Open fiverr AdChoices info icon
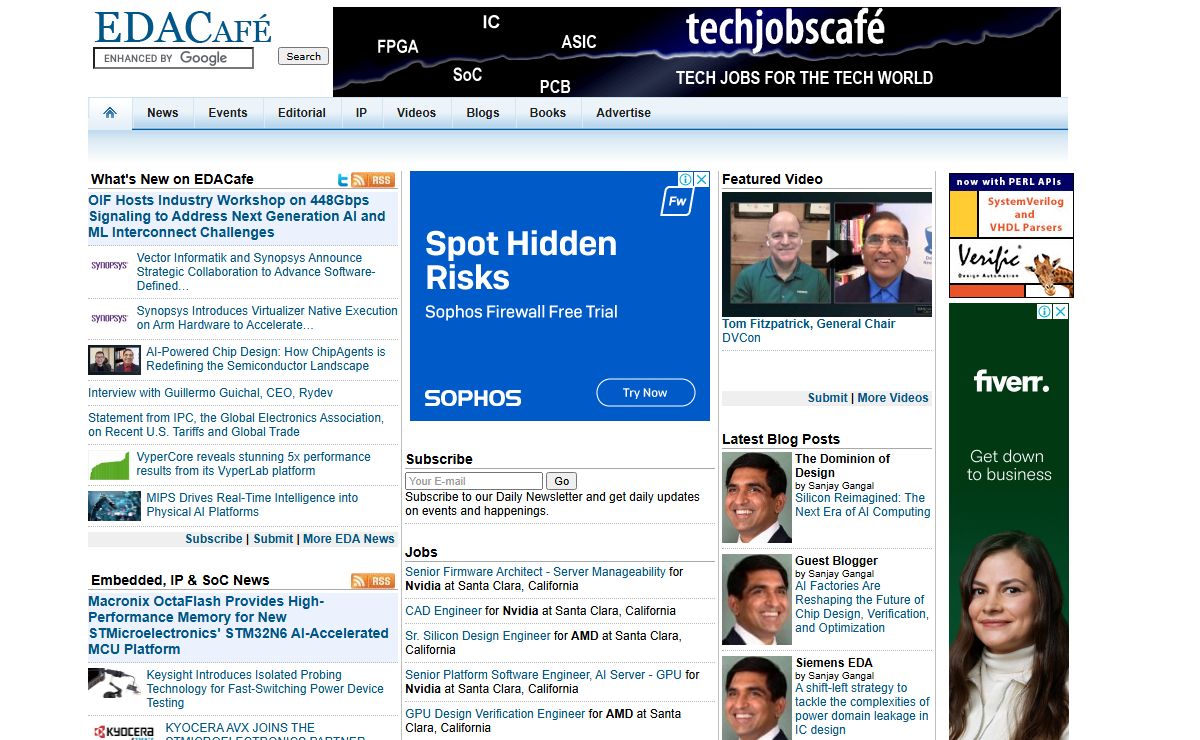The height and width of the screenshot is (740, 1200). coord(1045,312)
